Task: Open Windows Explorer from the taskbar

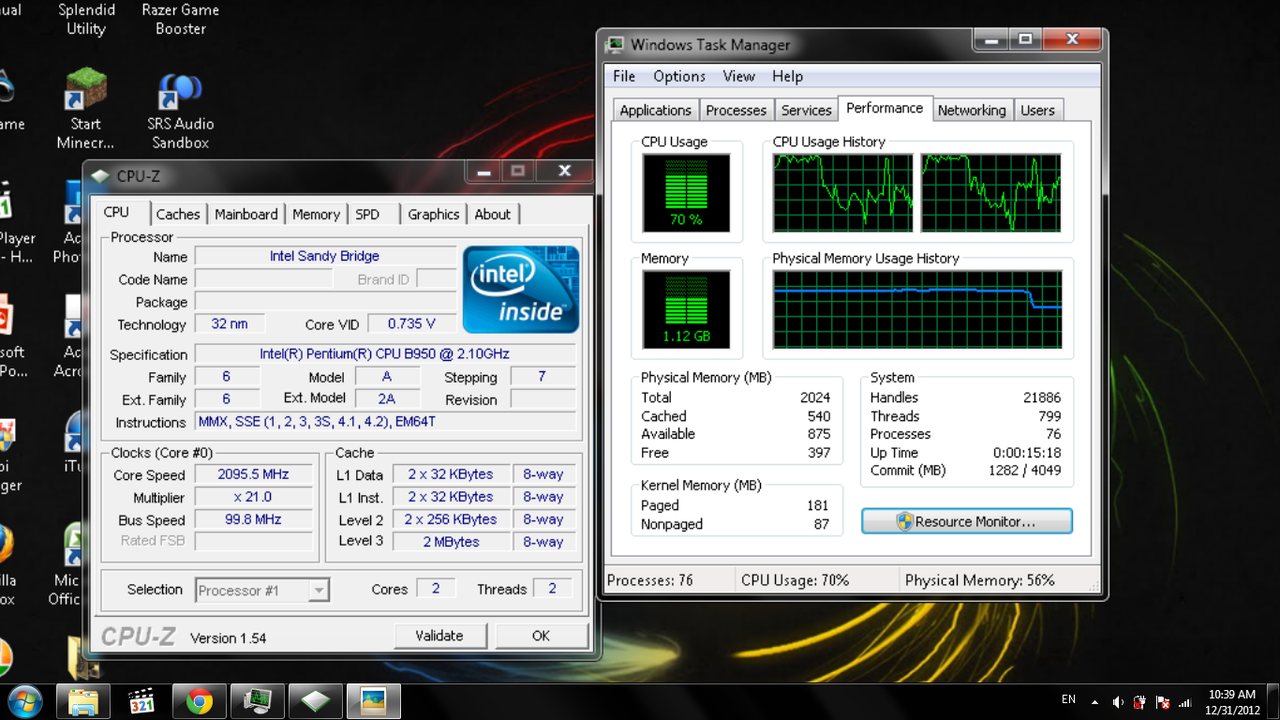Action: coord(84,701)
